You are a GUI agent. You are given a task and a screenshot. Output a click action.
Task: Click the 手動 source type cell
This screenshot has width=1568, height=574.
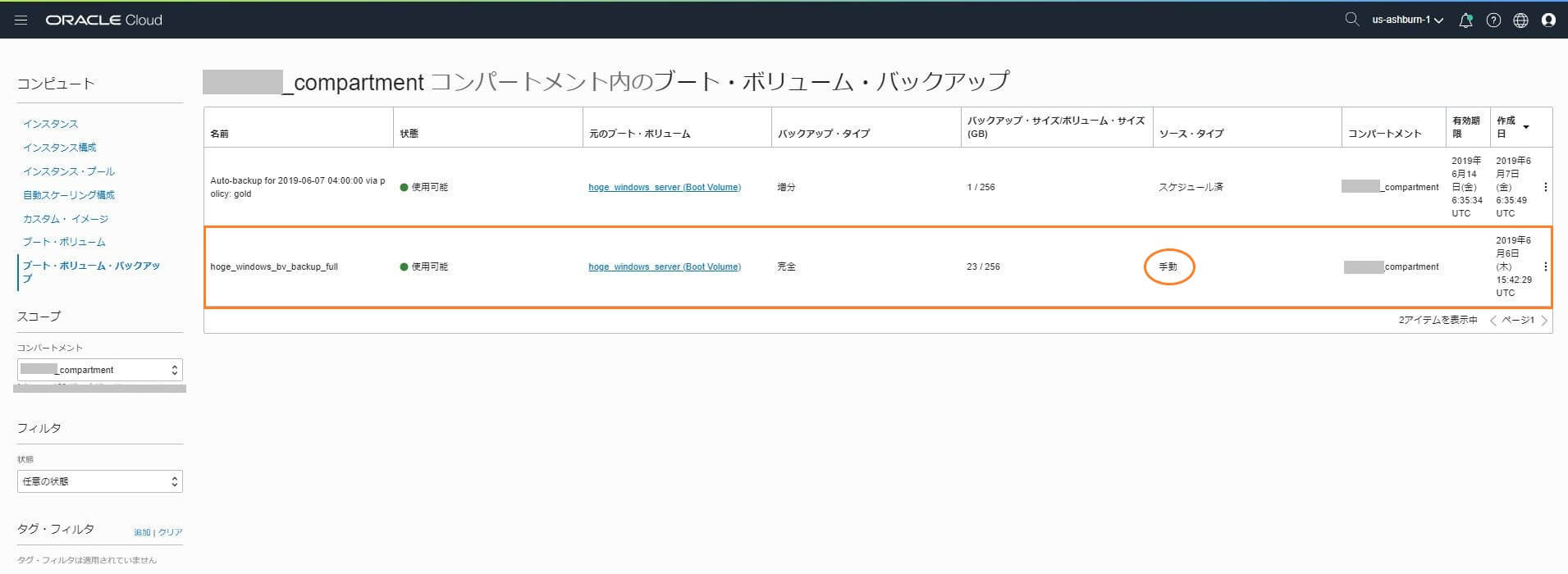point(1168,266)
